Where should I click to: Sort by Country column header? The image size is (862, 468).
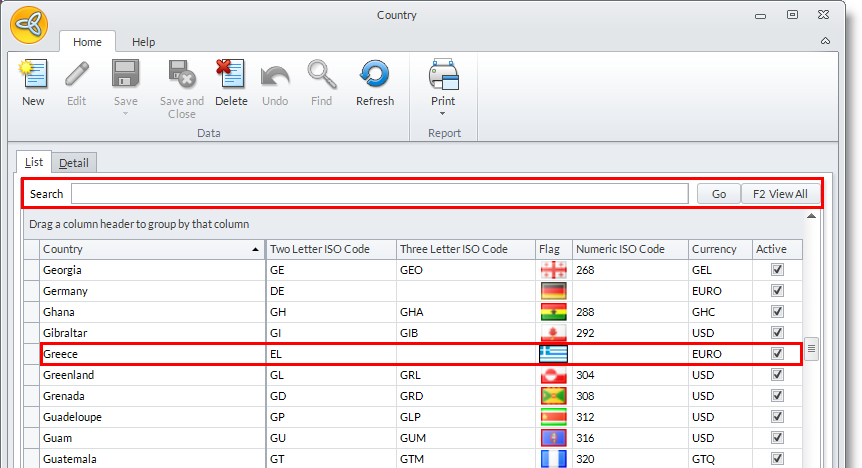point(152,249)
